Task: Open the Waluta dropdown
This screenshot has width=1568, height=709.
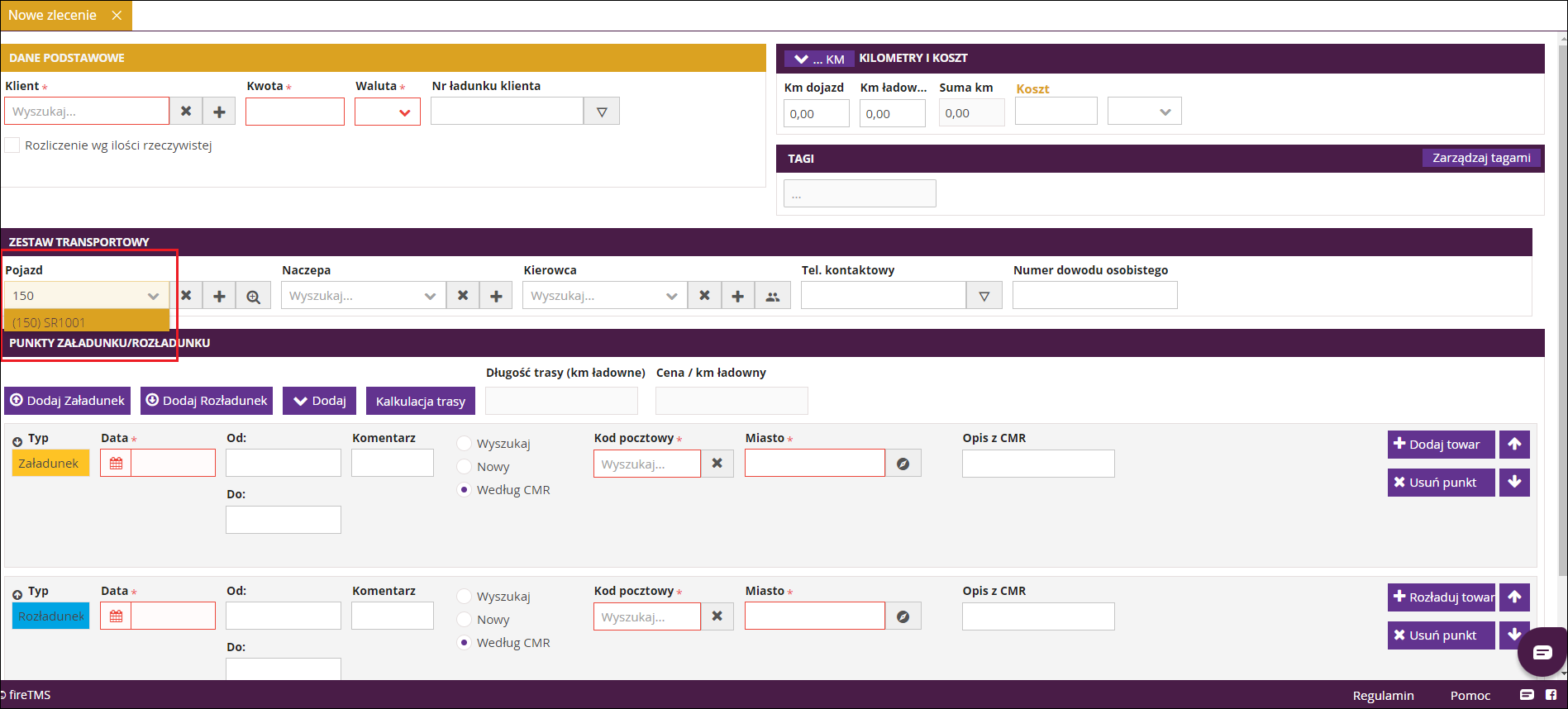Action: coord(388,112)
